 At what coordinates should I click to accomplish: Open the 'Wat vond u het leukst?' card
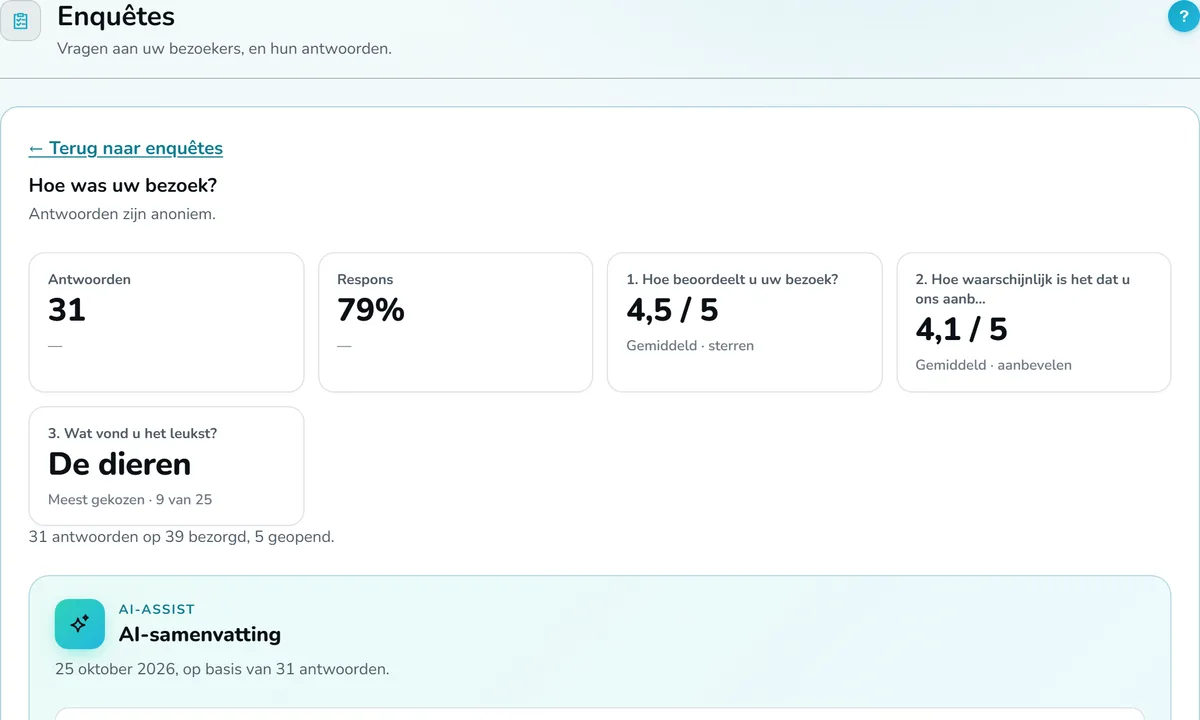tap(166, 466)
